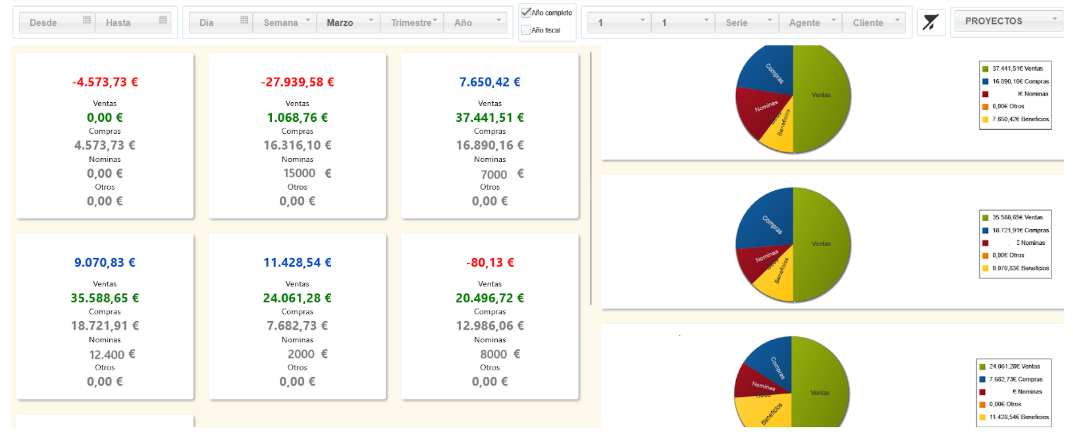Viewport: 1073px width, 446px height.
Task: Open the Desde date calendar icon
Action: 87,21
